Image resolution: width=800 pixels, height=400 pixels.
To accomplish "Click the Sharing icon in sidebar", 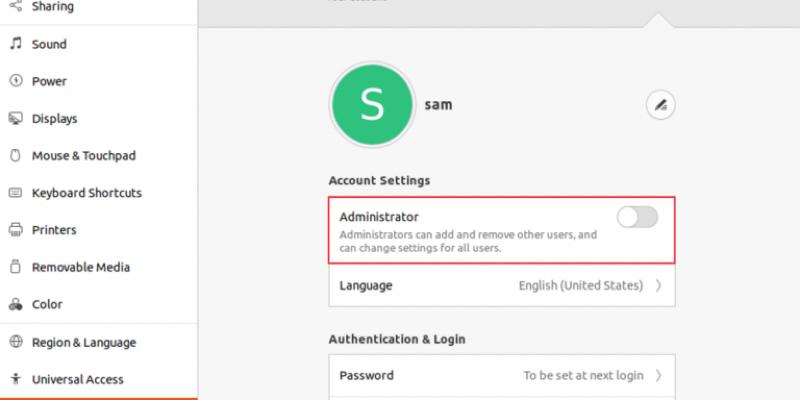I will (x=15, y=6).
